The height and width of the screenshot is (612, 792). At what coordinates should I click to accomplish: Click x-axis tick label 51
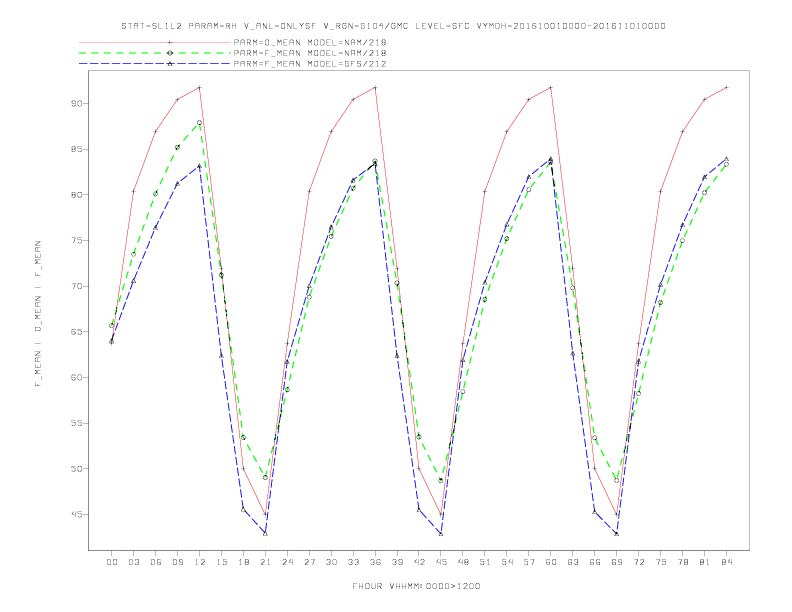[485, 562]
